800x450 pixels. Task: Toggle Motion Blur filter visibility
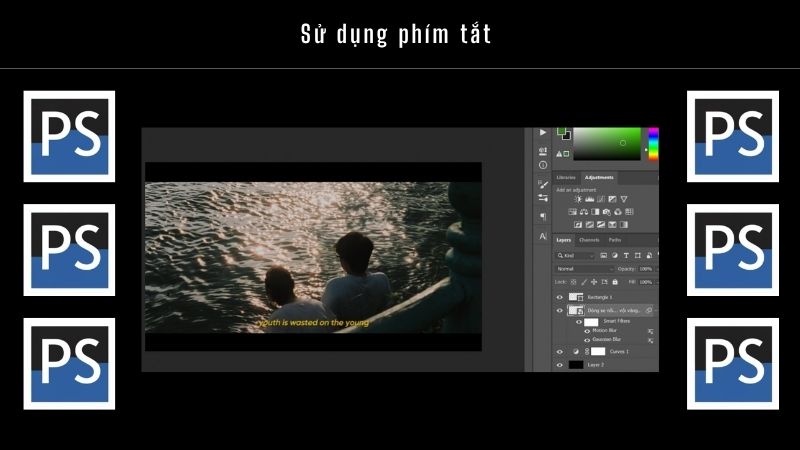pyautogui.click(x=587, y=331)
